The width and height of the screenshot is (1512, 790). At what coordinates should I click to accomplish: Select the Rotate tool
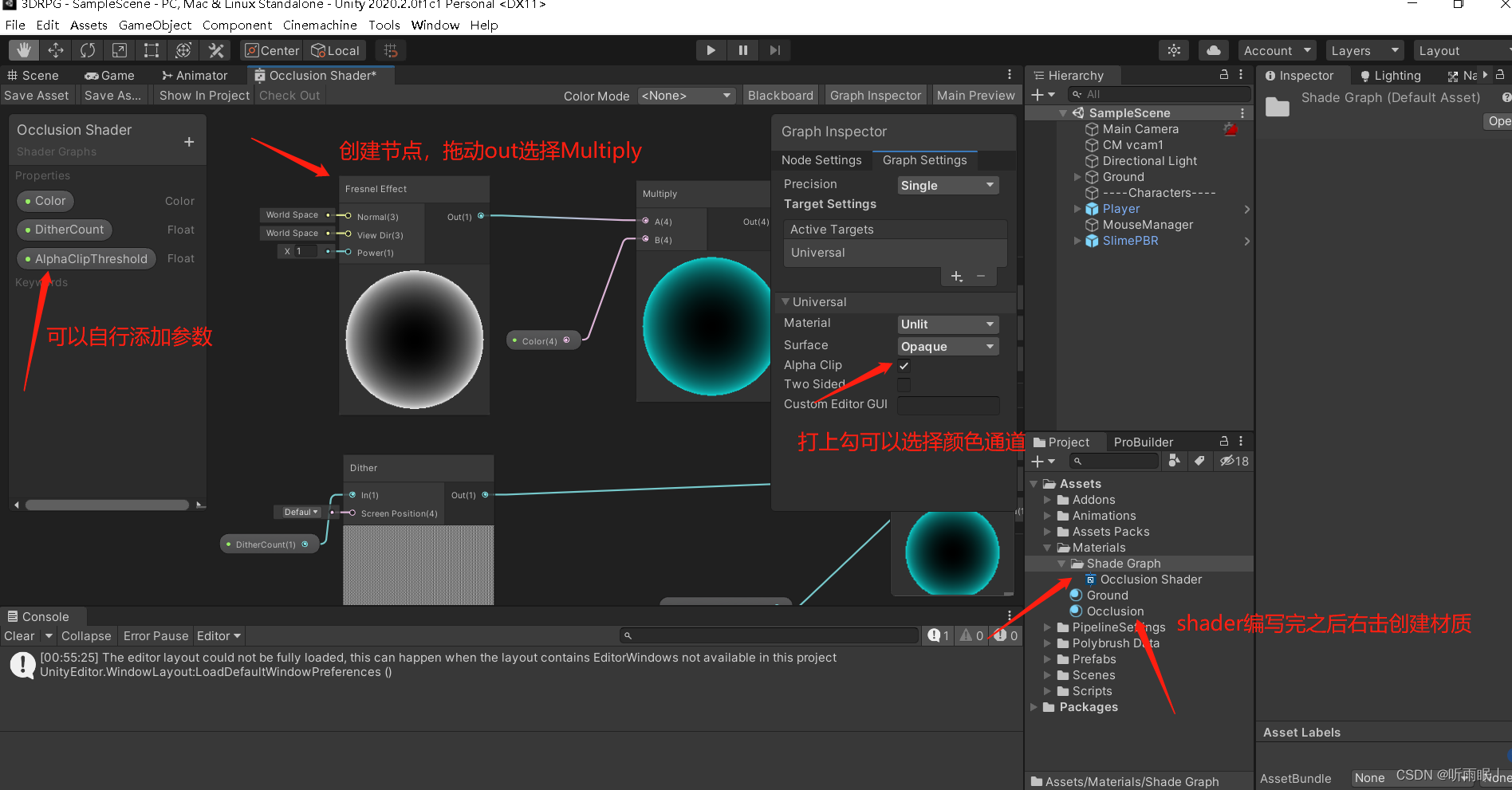pos(88,50)
